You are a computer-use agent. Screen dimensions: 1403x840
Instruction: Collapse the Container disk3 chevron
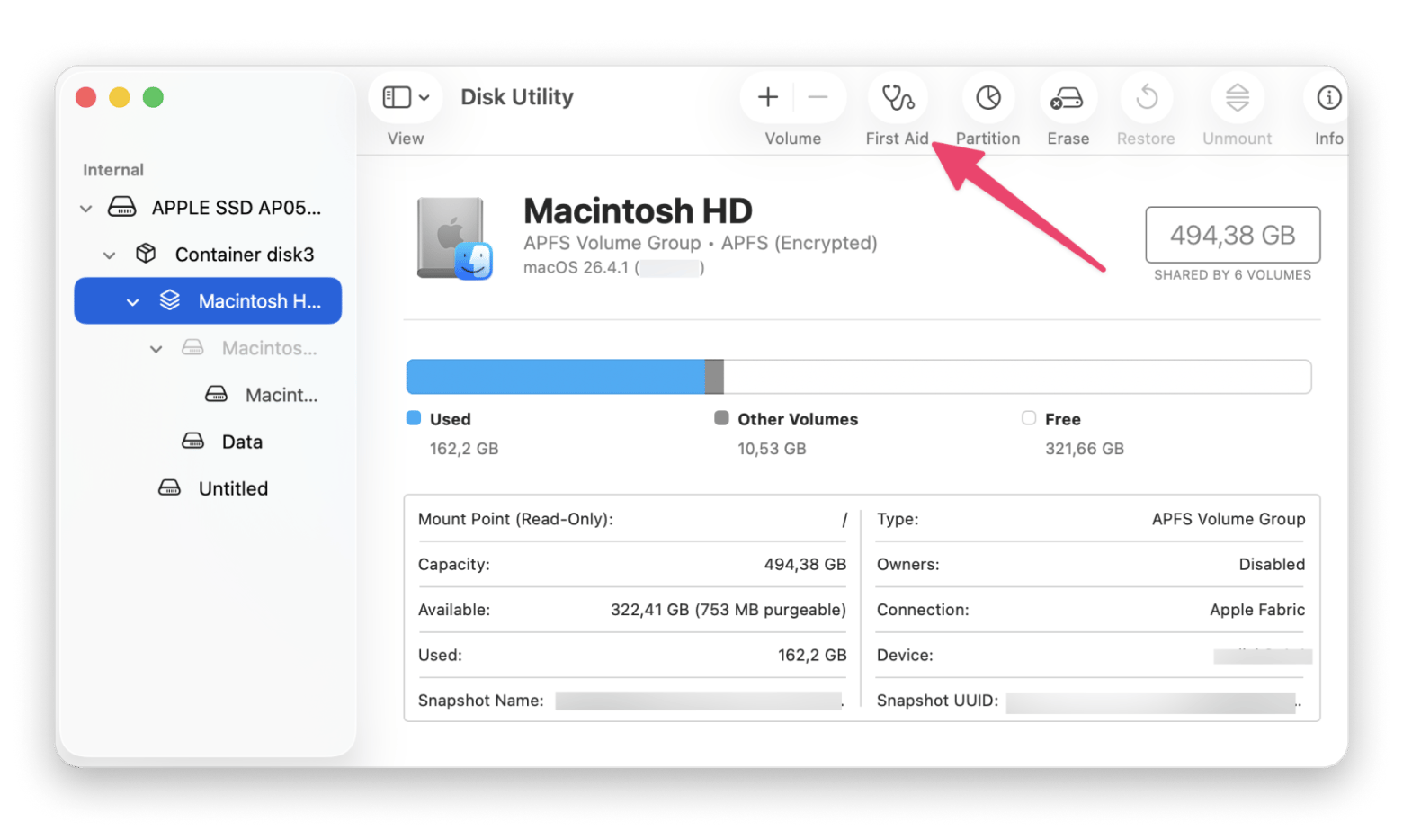(x=109, y=255)
